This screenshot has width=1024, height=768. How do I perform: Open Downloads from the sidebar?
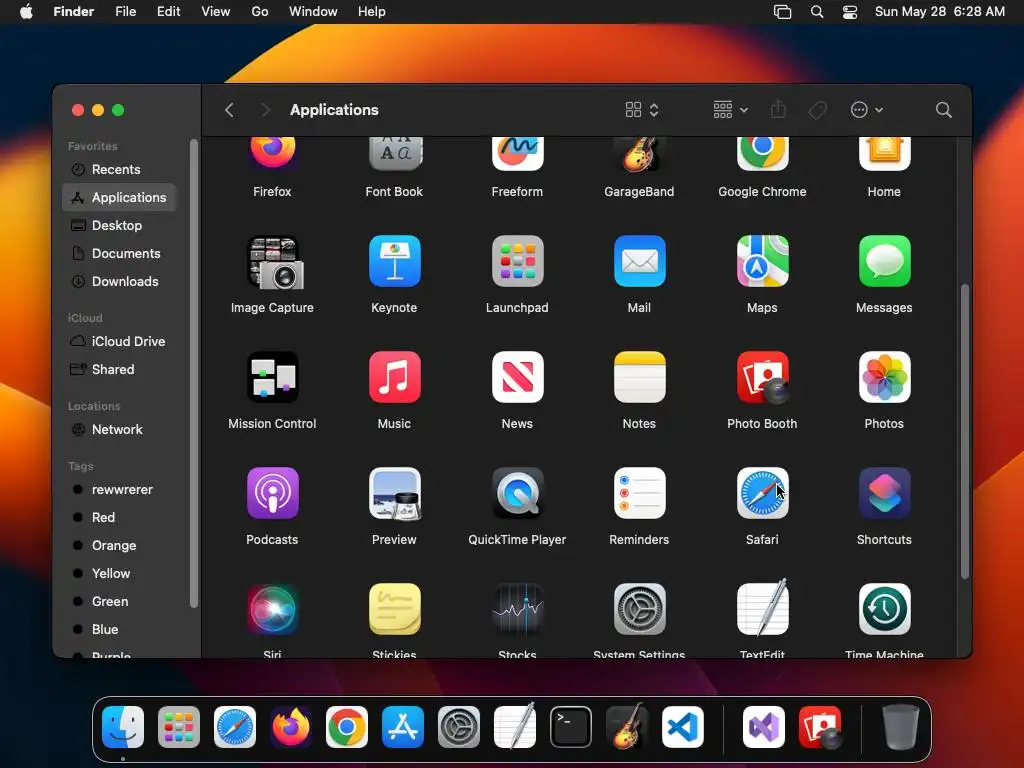119,281
